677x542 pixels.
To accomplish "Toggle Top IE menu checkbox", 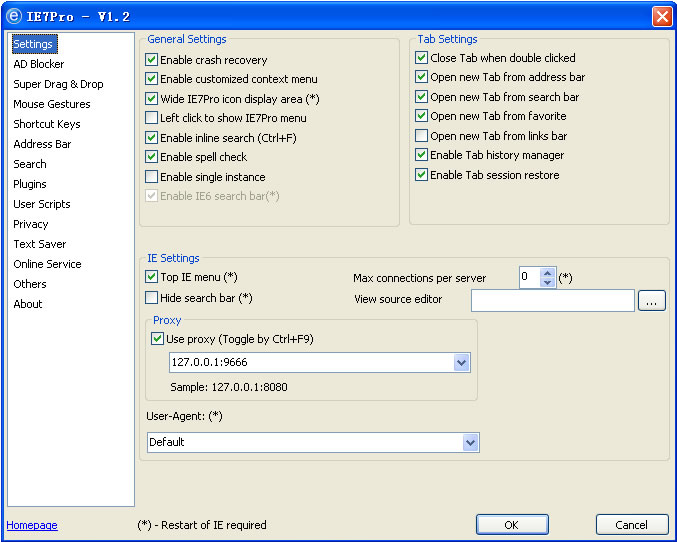I will pos(151,277).
